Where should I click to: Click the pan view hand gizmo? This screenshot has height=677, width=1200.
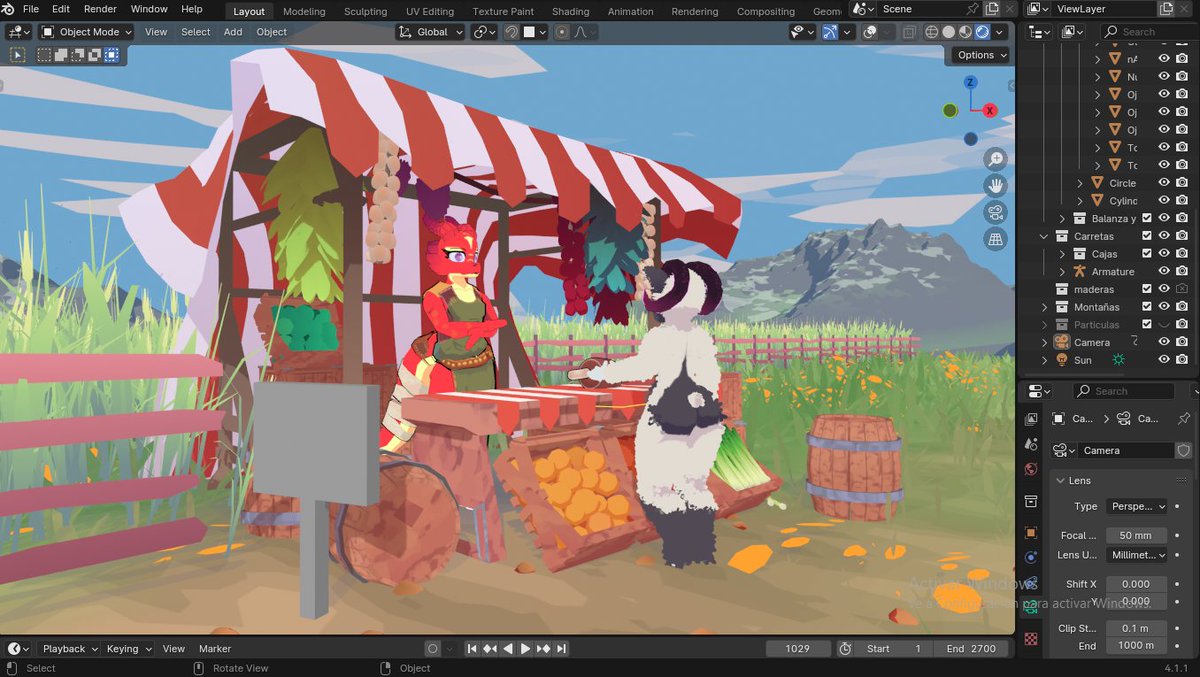coord(995,185)
